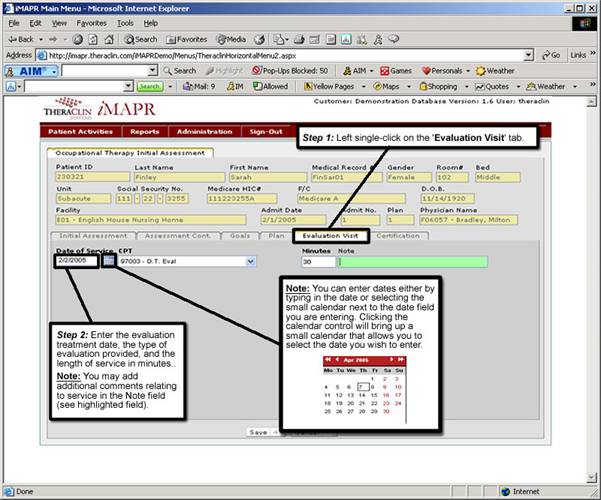Viewport: 601px width, 500px height.
Task: Click the Save button
Action: (258, 432)
